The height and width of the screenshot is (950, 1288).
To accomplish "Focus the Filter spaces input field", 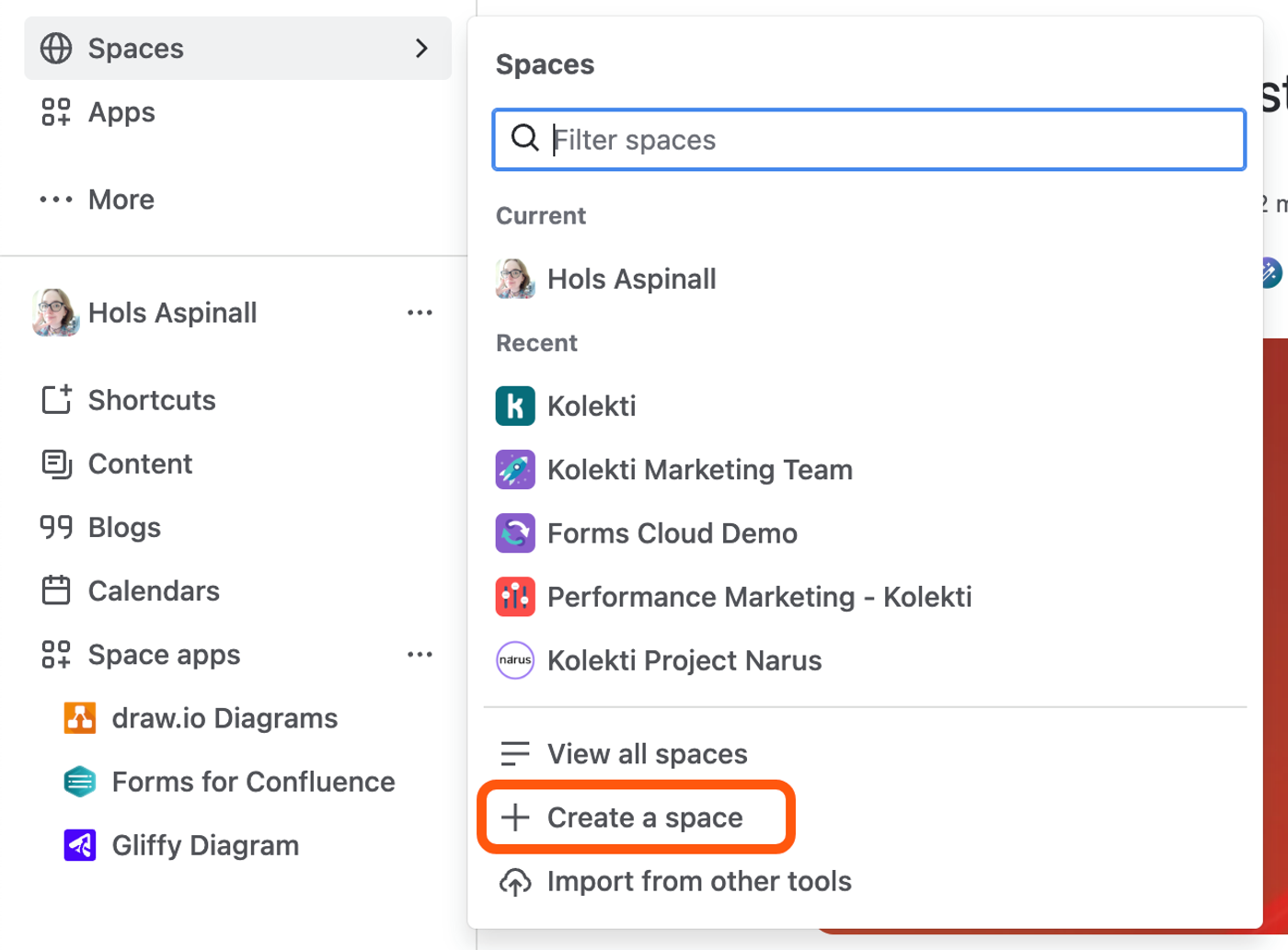I will click(869, 140).
